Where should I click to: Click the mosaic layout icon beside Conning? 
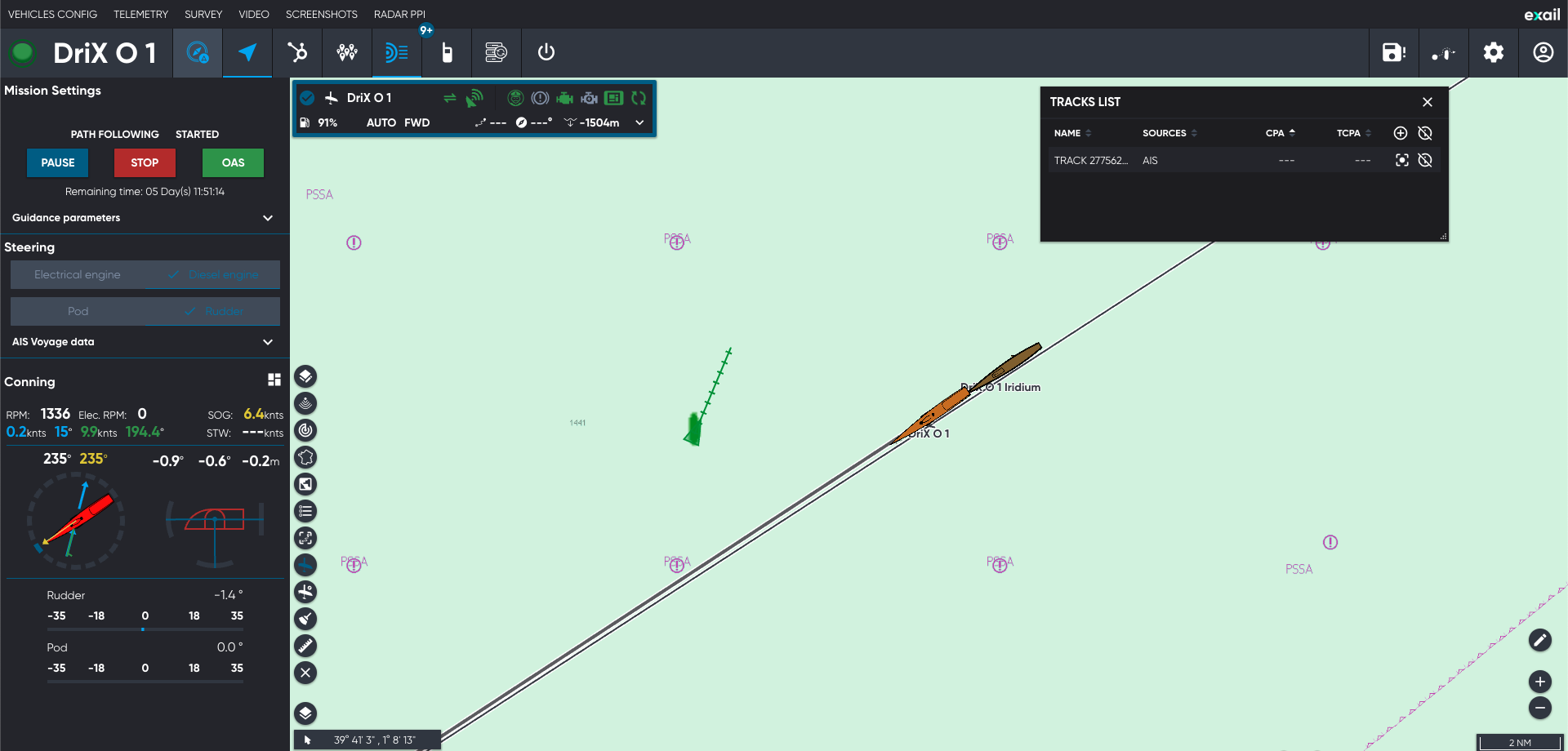coord(274,380)
